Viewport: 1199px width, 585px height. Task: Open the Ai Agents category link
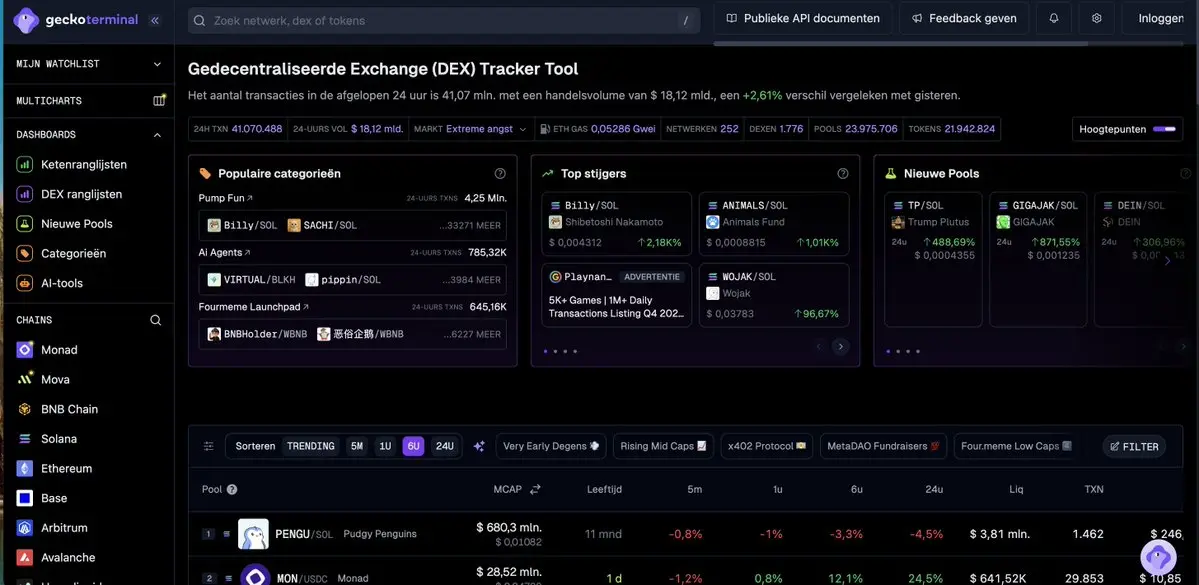(225, 252)
